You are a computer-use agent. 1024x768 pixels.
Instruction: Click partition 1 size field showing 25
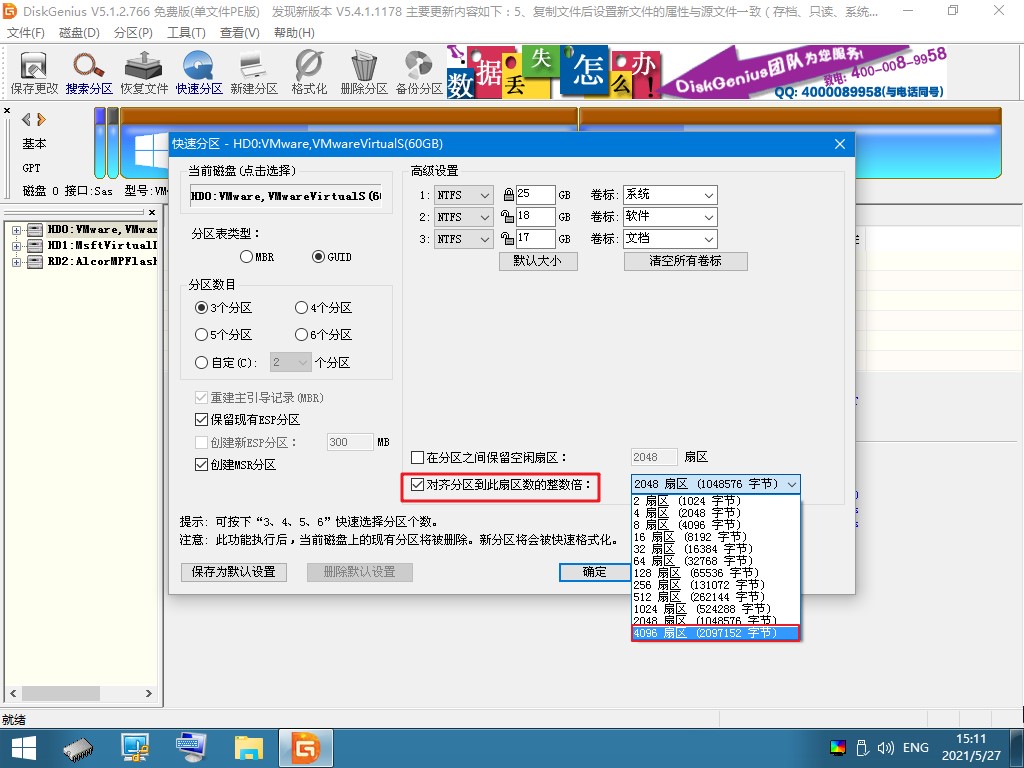[x=535, y=195]
